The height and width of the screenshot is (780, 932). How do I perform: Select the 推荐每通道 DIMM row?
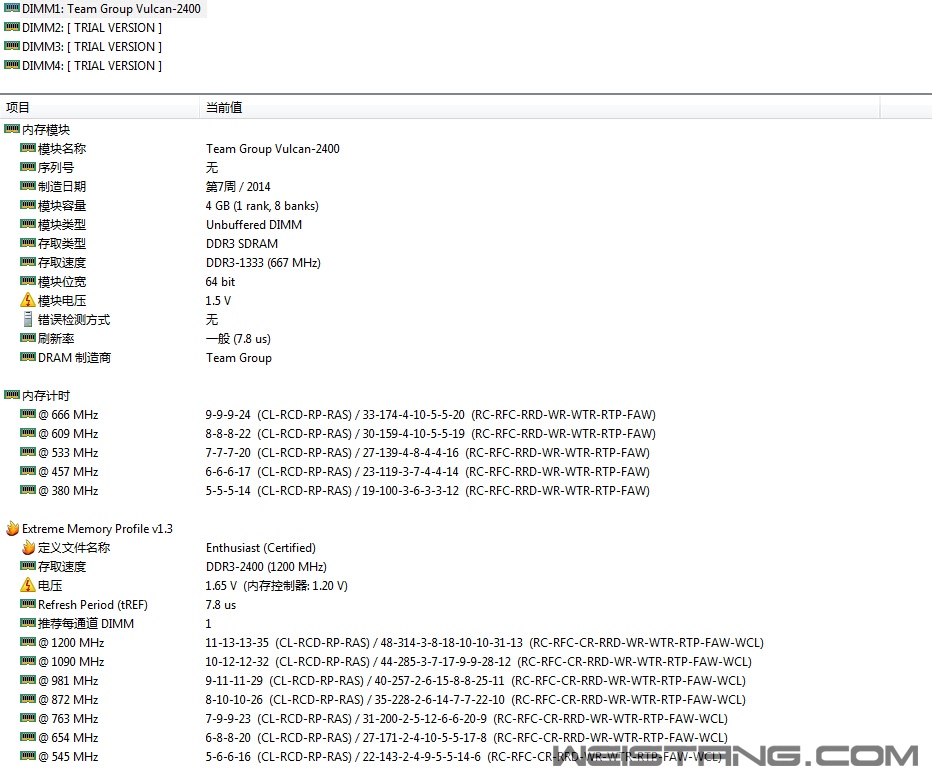click(86, 624)
